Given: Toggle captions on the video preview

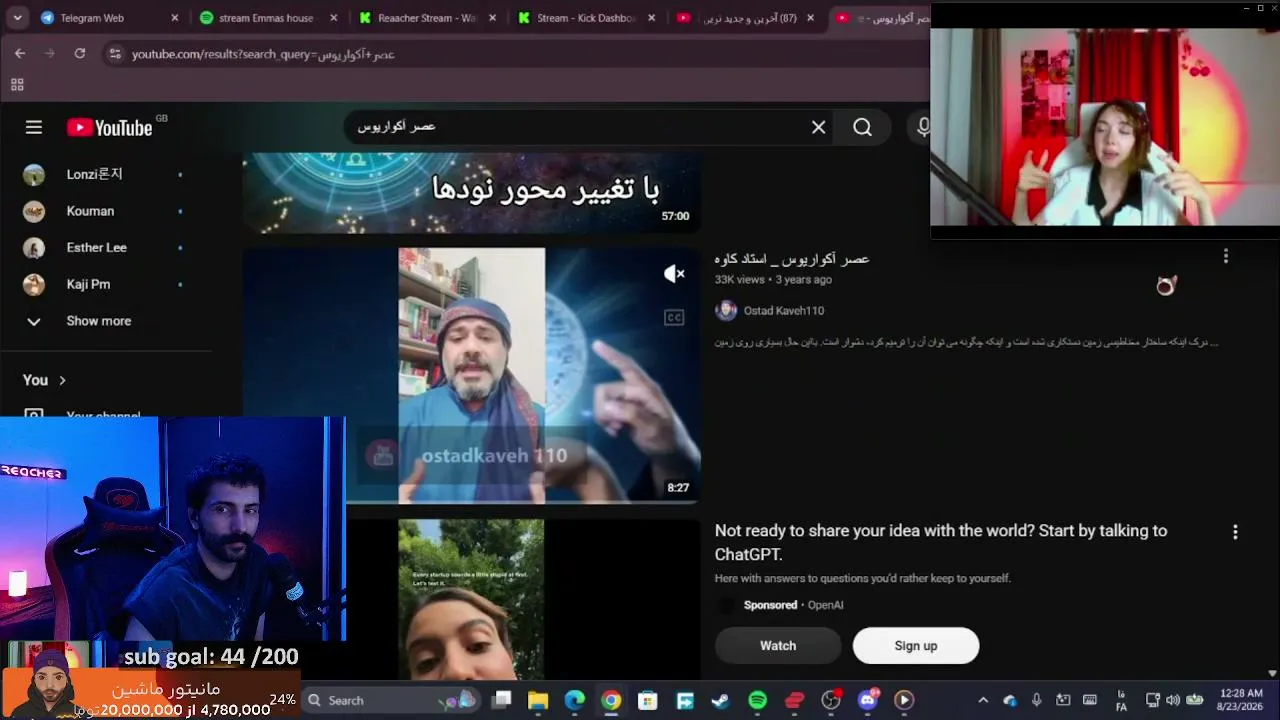Looking at the screenshot, I should pyautogui.click(x=675, y=317).
